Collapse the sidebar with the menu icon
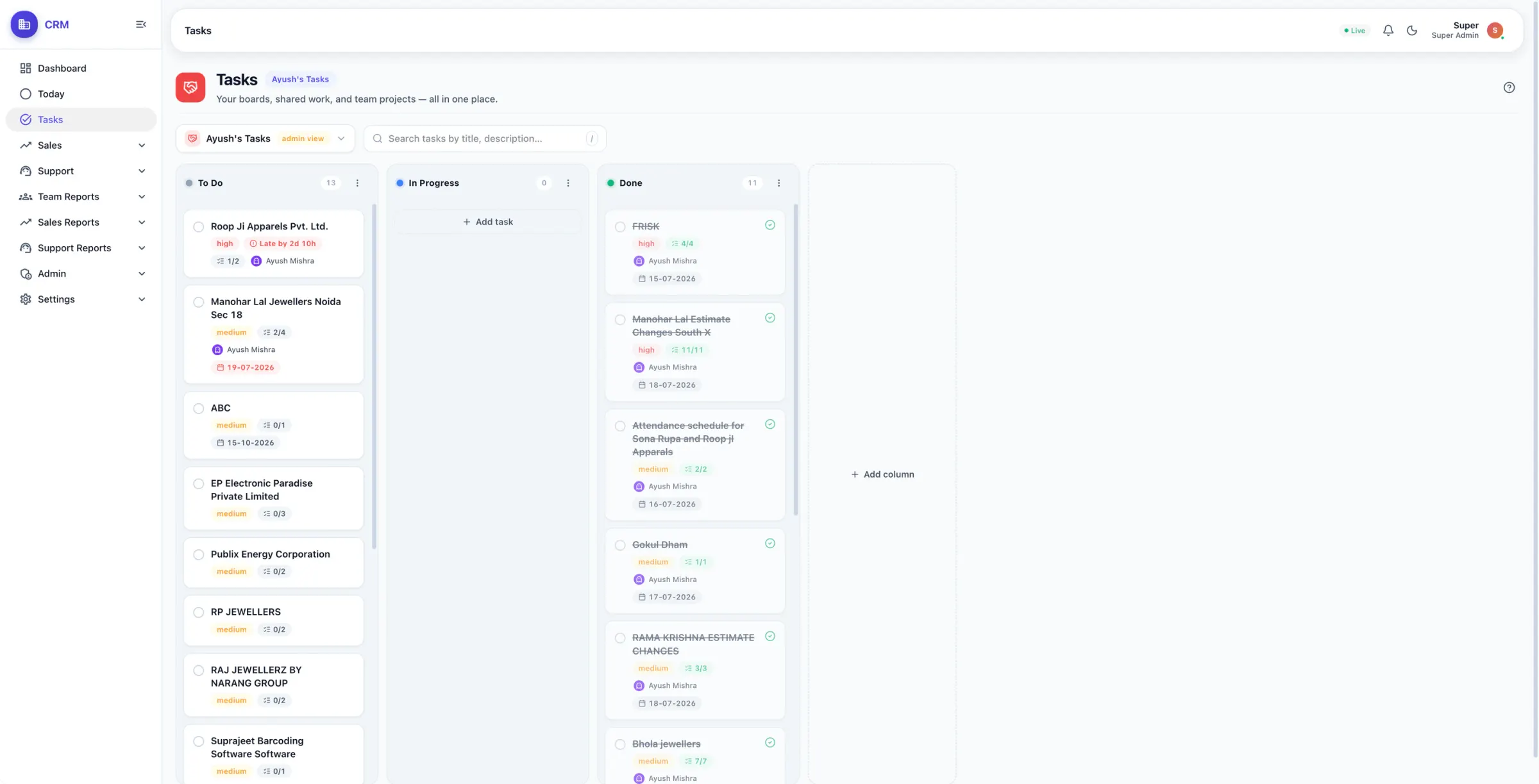1539x784 pixels. (x=141, y=24)
